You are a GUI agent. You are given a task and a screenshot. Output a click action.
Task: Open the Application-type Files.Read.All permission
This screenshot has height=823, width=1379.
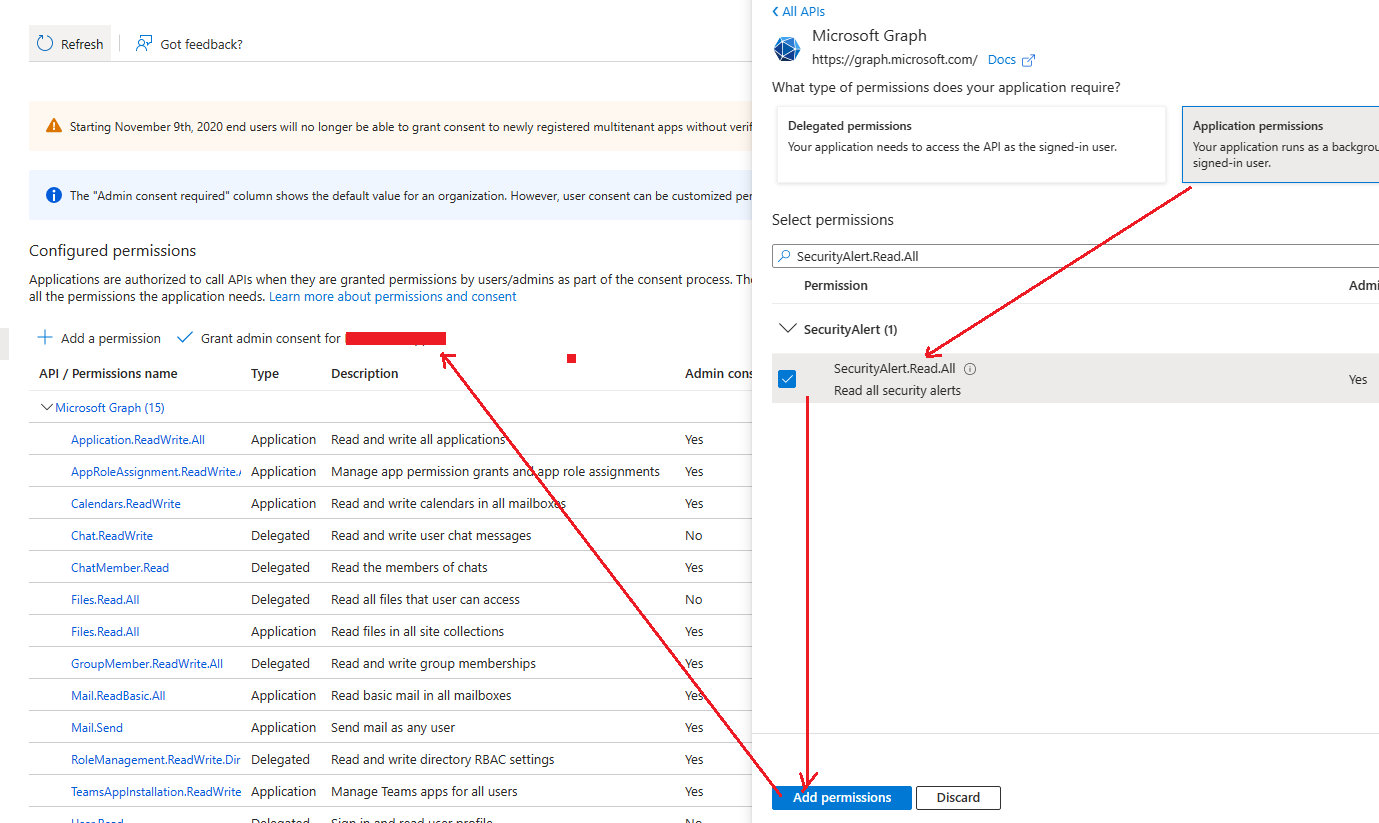(x=105, y=632)
